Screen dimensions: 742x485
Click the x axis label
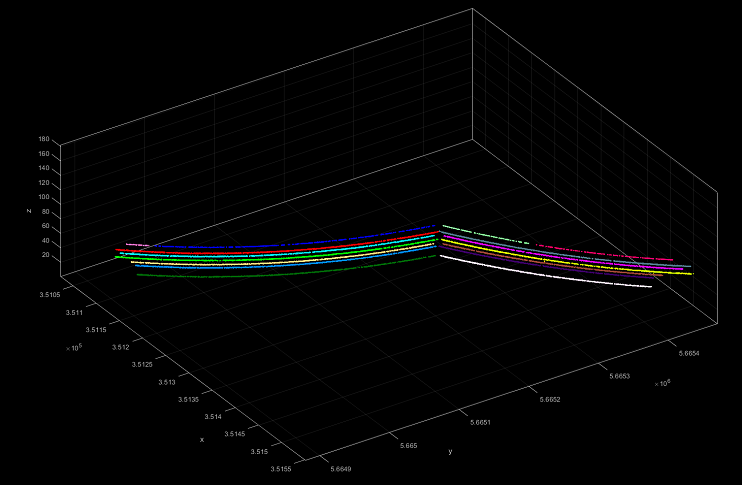click(202, 439)
